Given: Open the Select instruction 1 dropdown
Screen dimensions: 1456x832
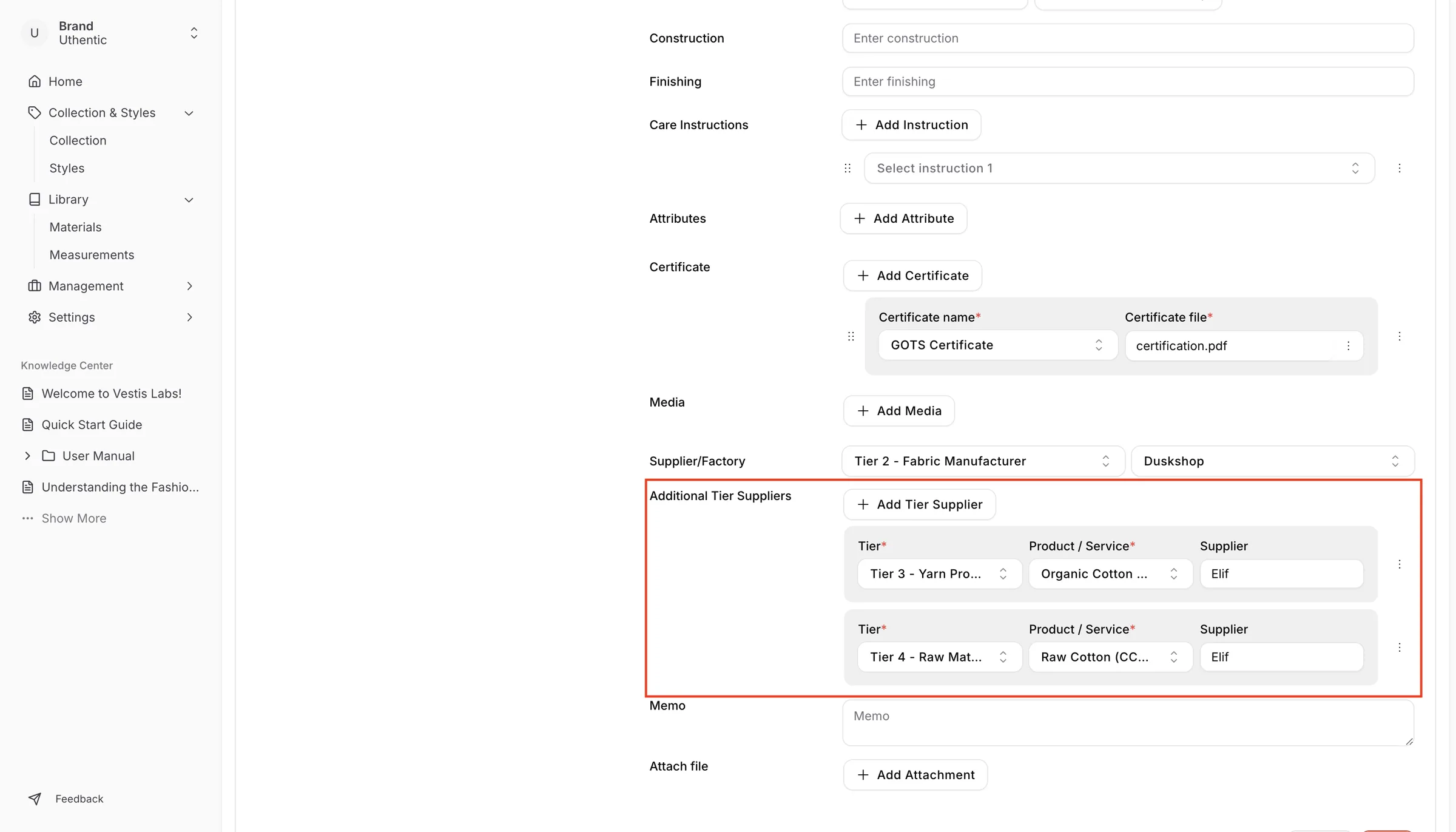Looking at the screenshot, I should pos(1119,168).
